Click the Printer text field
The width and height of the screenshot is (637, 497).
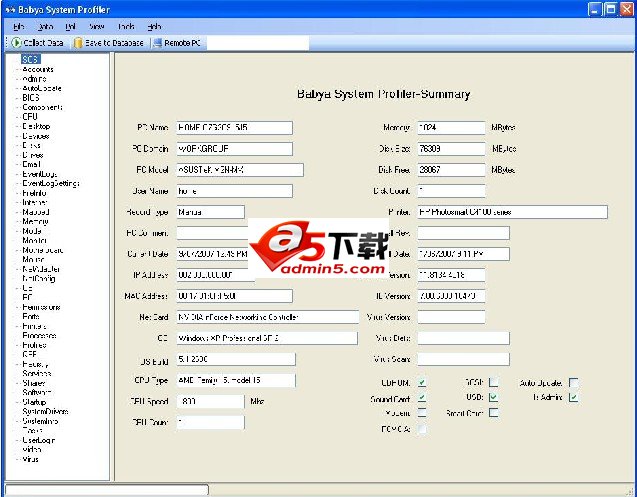pyautogui.click(x=512, y=212)
